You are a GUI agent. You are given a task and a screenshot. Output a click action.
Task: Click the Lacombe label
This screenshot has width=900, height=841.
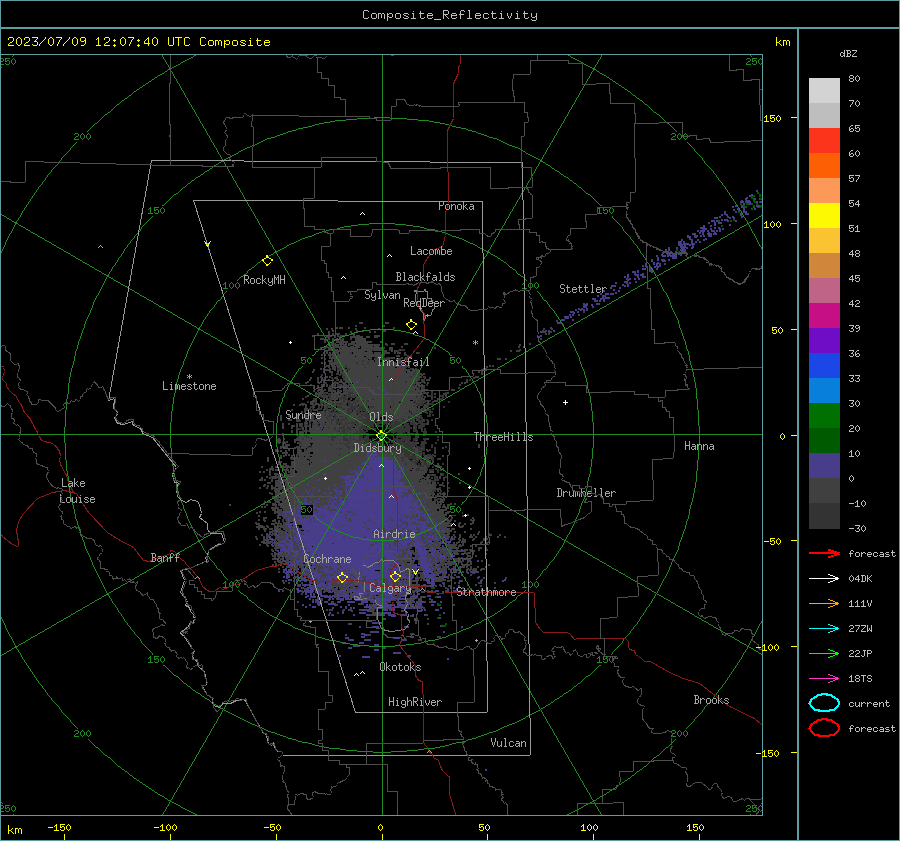[431, 251]
